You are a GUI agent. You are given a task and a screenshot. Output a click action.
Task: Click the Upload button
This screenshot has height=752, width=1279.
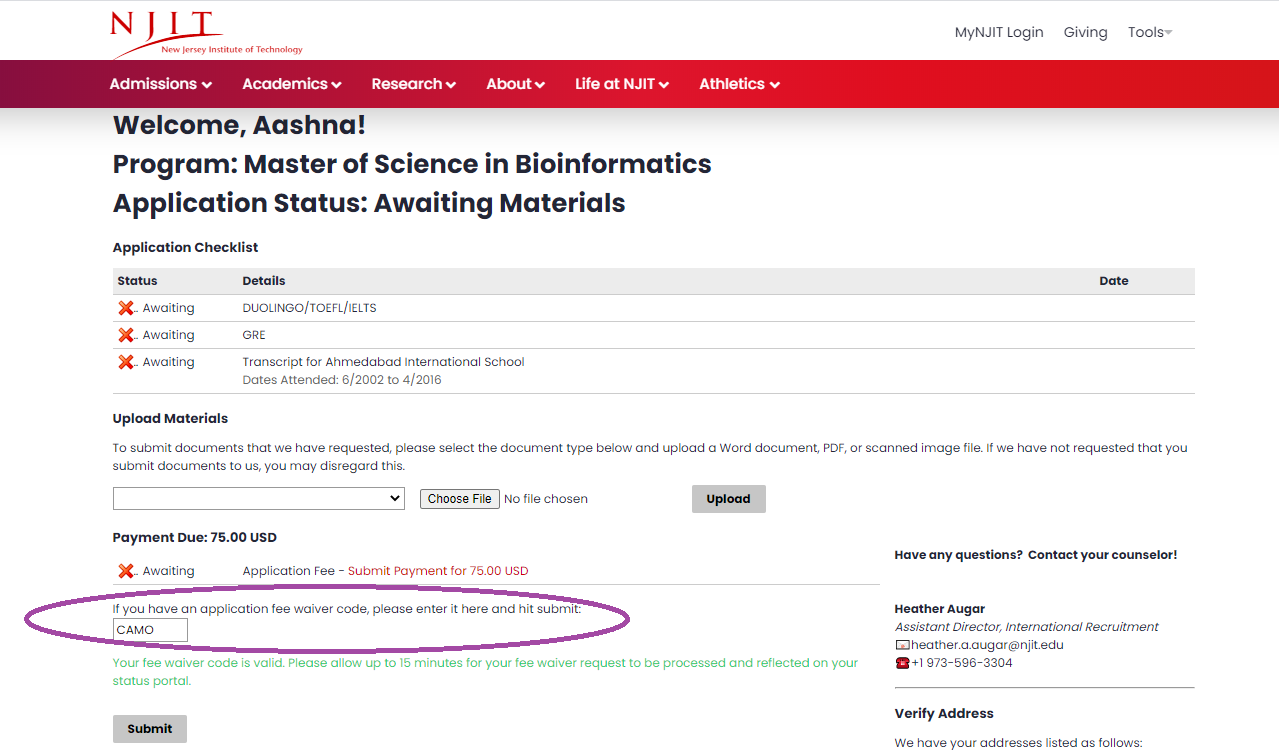point(729,499)
